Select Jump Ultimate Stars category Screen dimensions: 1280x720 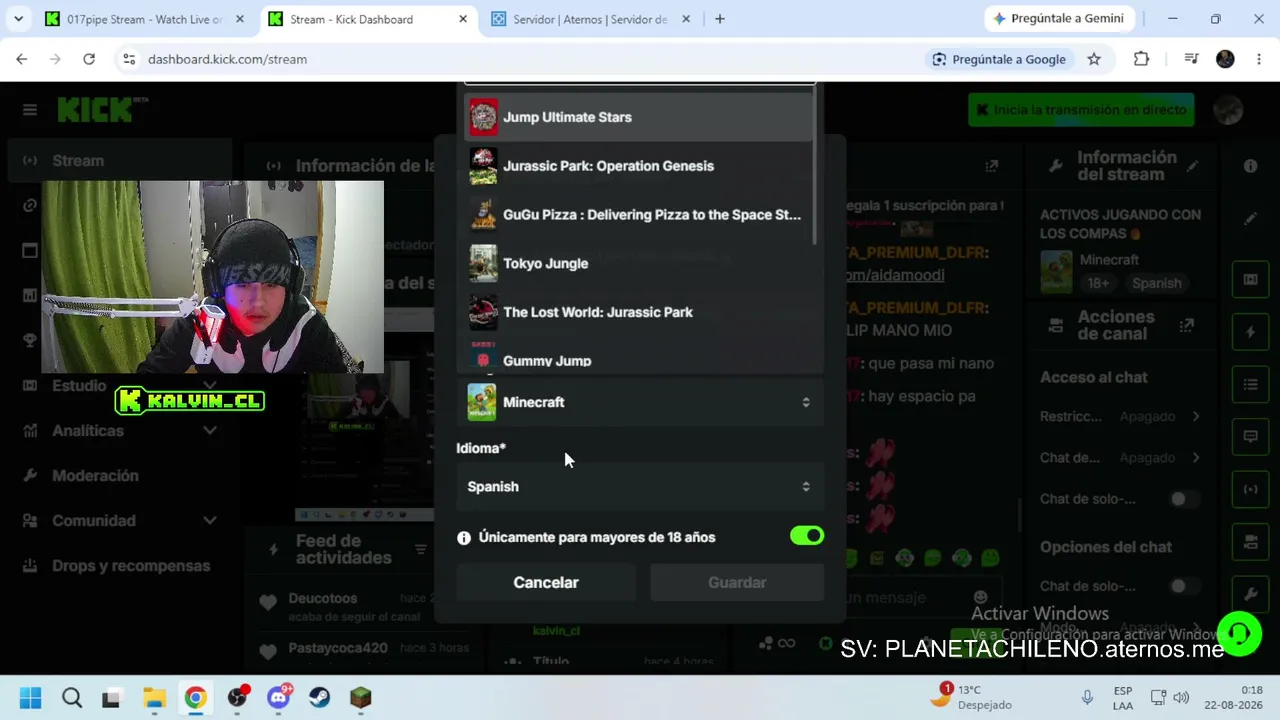pyautogui.click(x=638, y=117)
